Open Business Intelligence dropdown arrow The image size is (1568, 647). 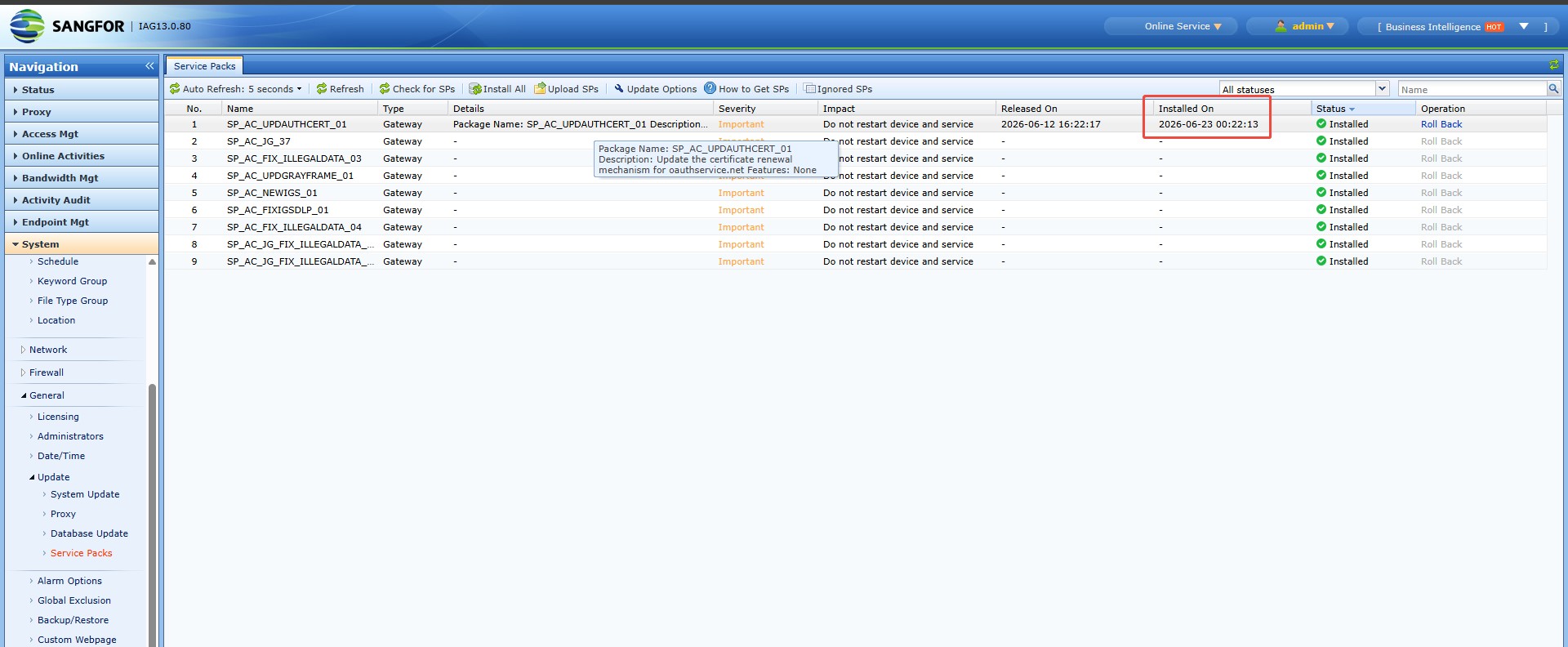(1523, 26)
